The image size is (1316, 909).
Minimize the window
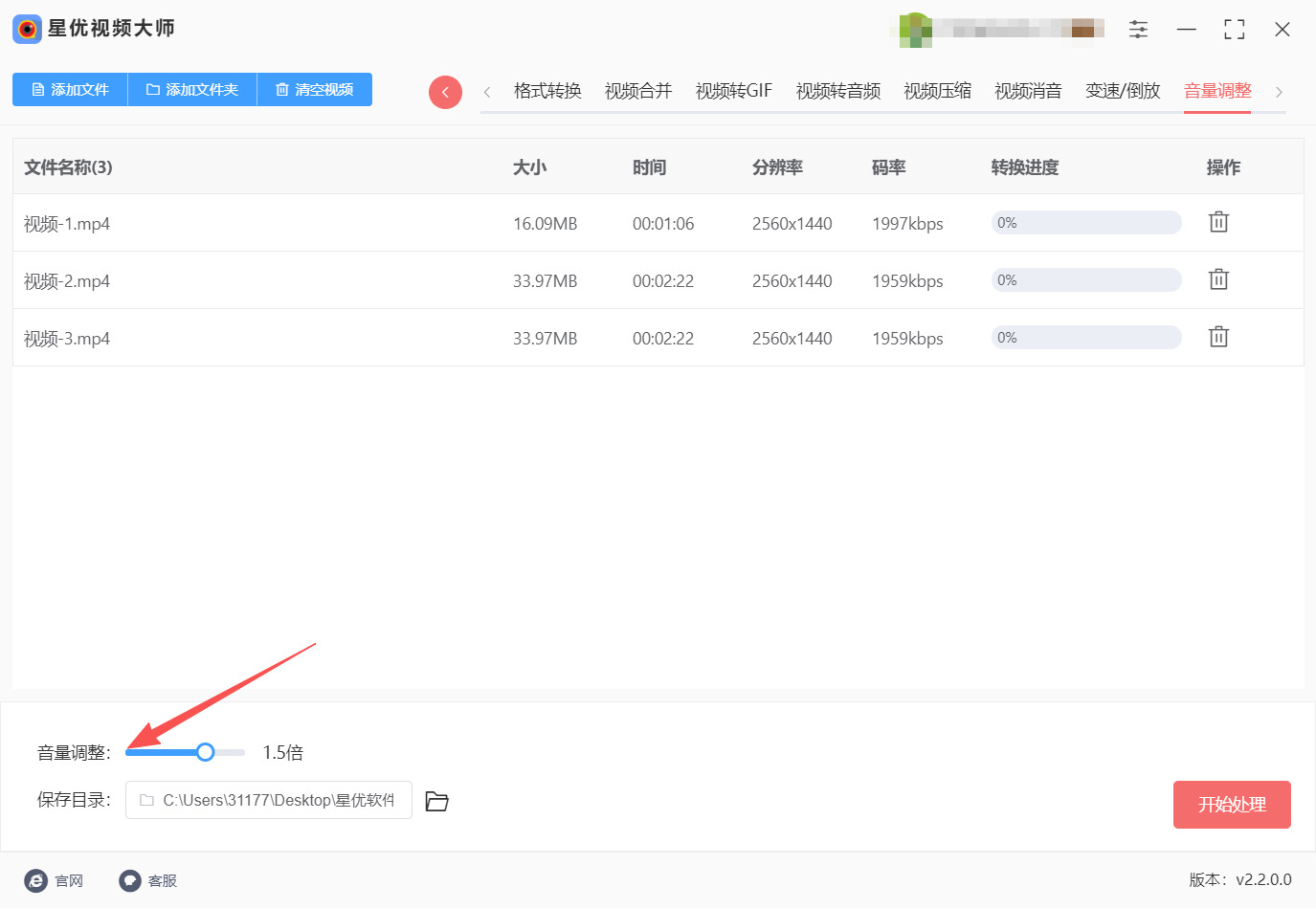pyautogui.click(x=1187, y=30)
